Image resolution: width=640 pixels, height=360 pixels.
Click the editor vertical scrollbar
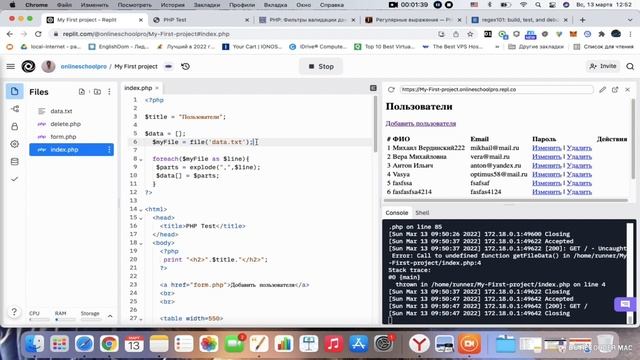click(375, 124)
